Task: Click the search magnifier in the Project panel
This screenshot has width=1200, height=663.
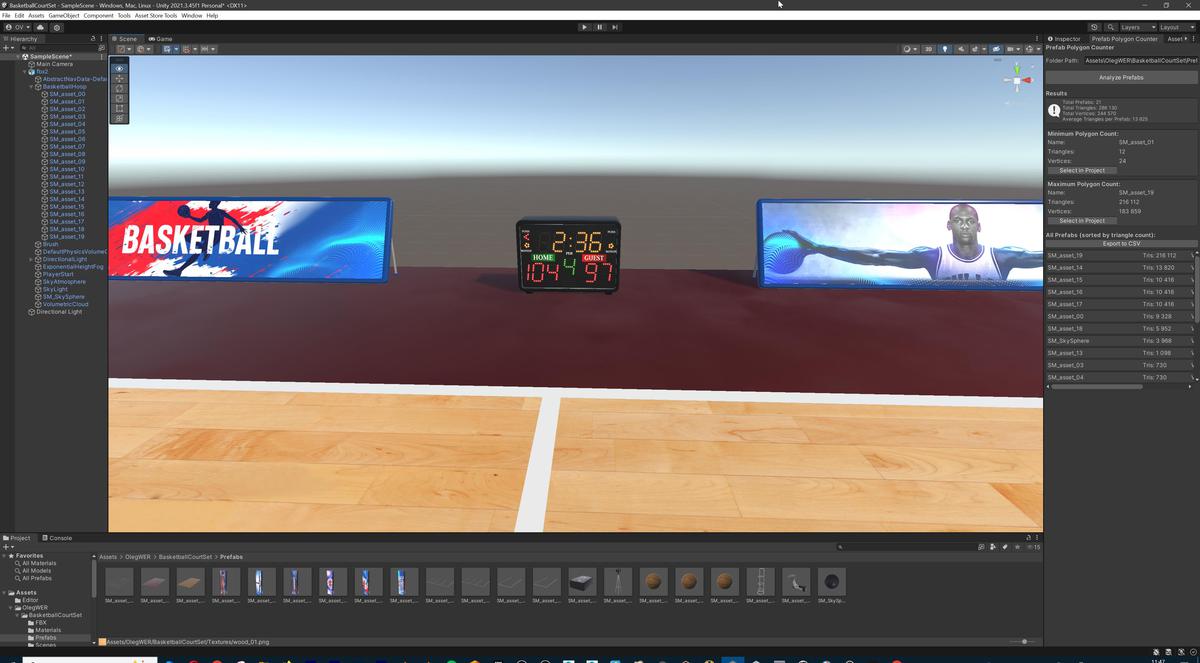Action: tap(840, 547)
